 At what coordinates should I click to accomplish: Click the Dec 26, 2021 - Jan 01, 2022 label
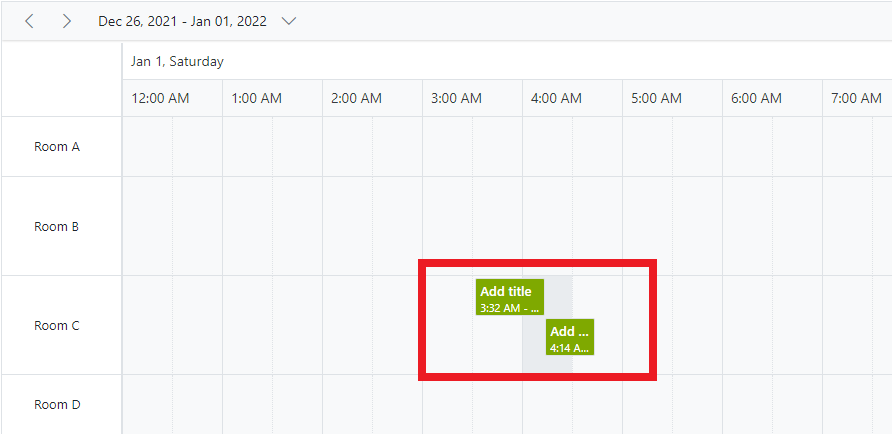point(182,21)
